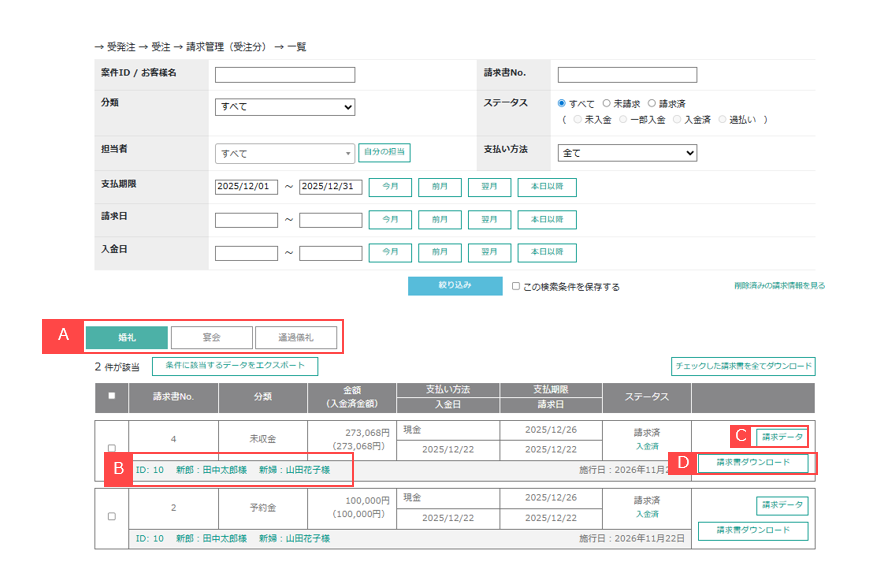
Task: Click the 自分の担当 button
Action: [384, 153]
